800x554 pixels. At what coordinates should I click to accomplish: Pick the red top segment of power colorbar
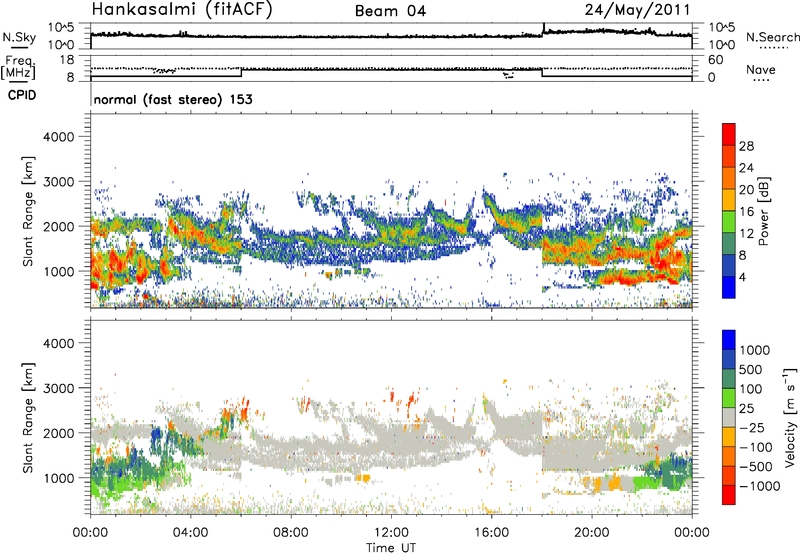(729, 135)
